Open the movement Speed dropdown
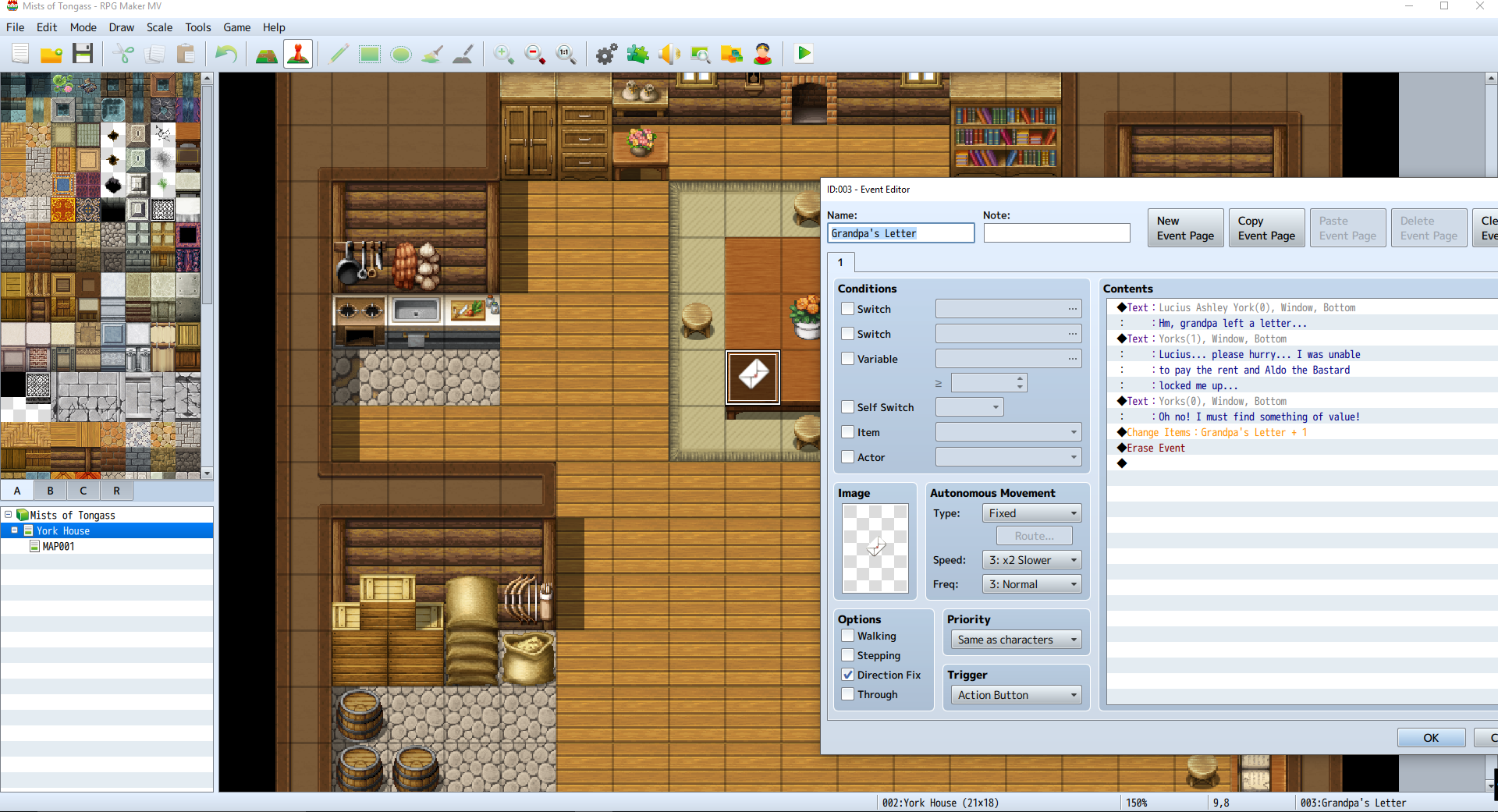This screenshot has width=1498, height=812. tap(1031, 560)
